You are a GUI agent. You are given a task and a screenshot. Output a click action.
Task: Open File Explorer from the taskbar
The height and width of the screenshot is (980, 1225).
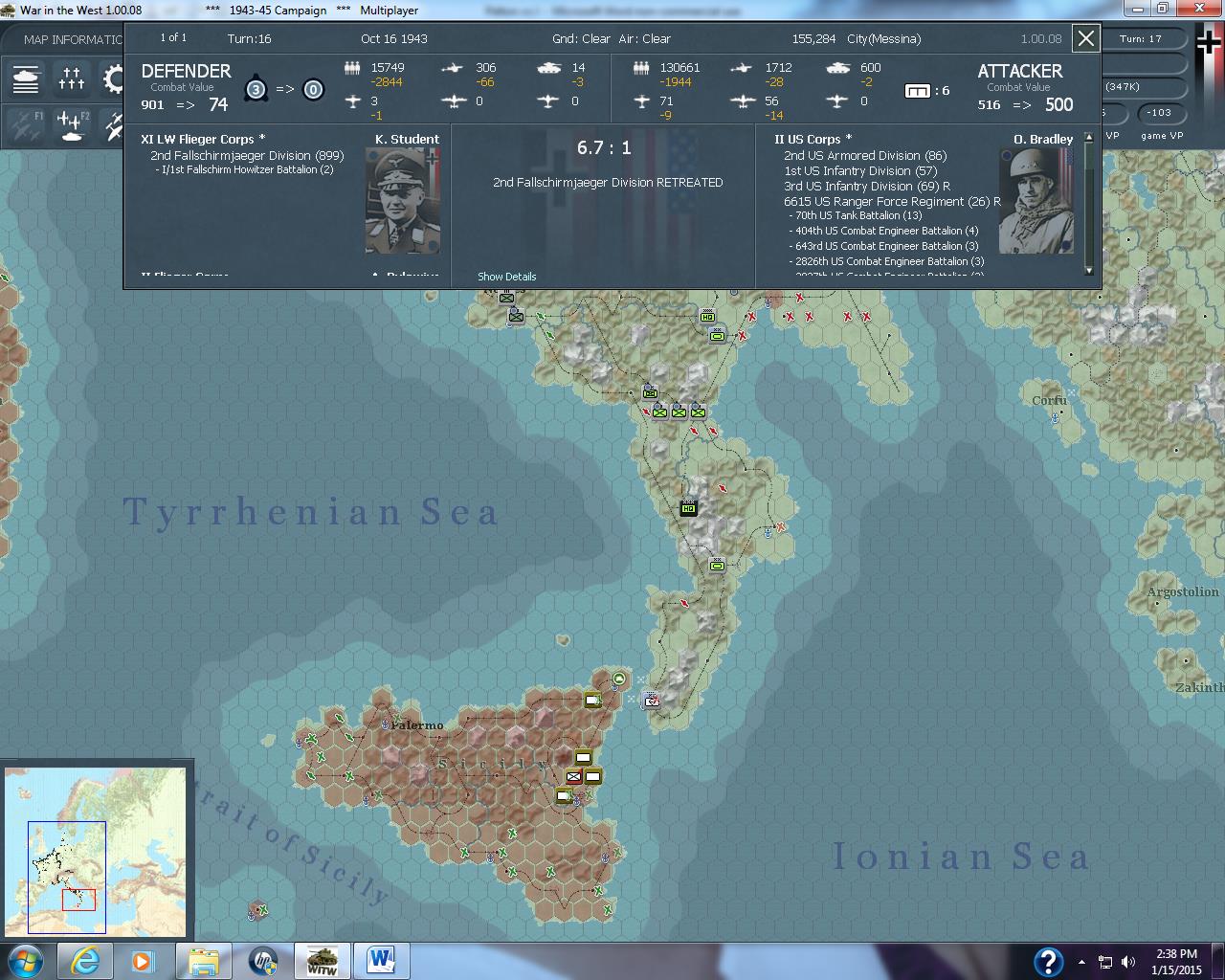tap(204, 961)
